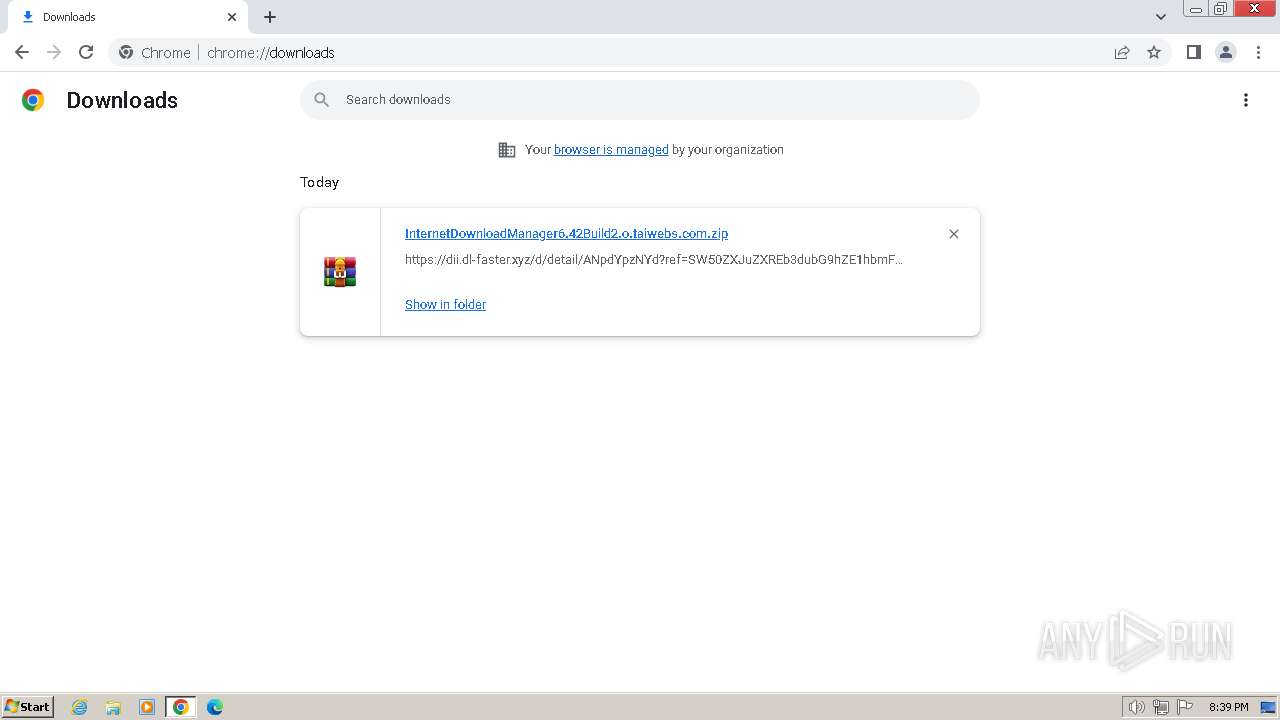Open the InternetDownloadManager zip file link
The image size is (1280, 720).
566,233
